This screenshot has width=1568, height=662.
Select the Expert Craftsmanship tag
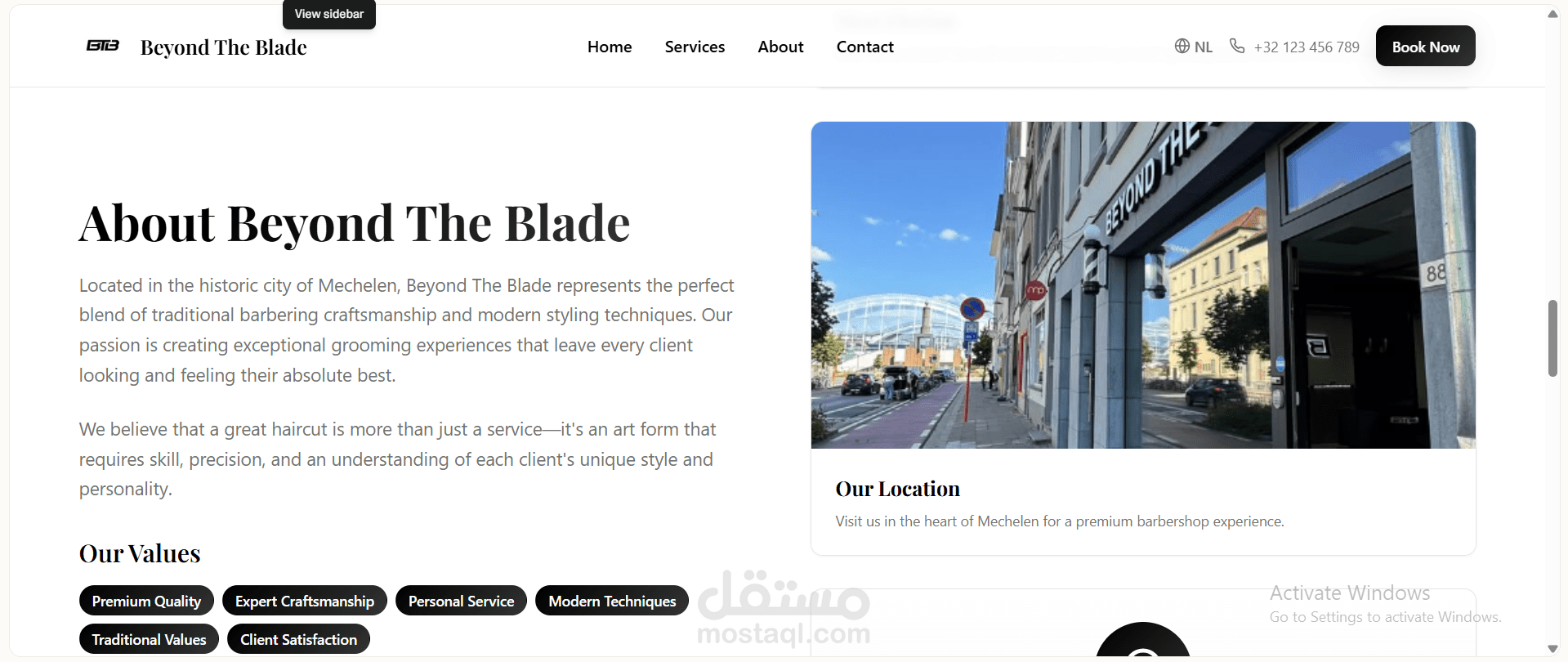(305, 601)
